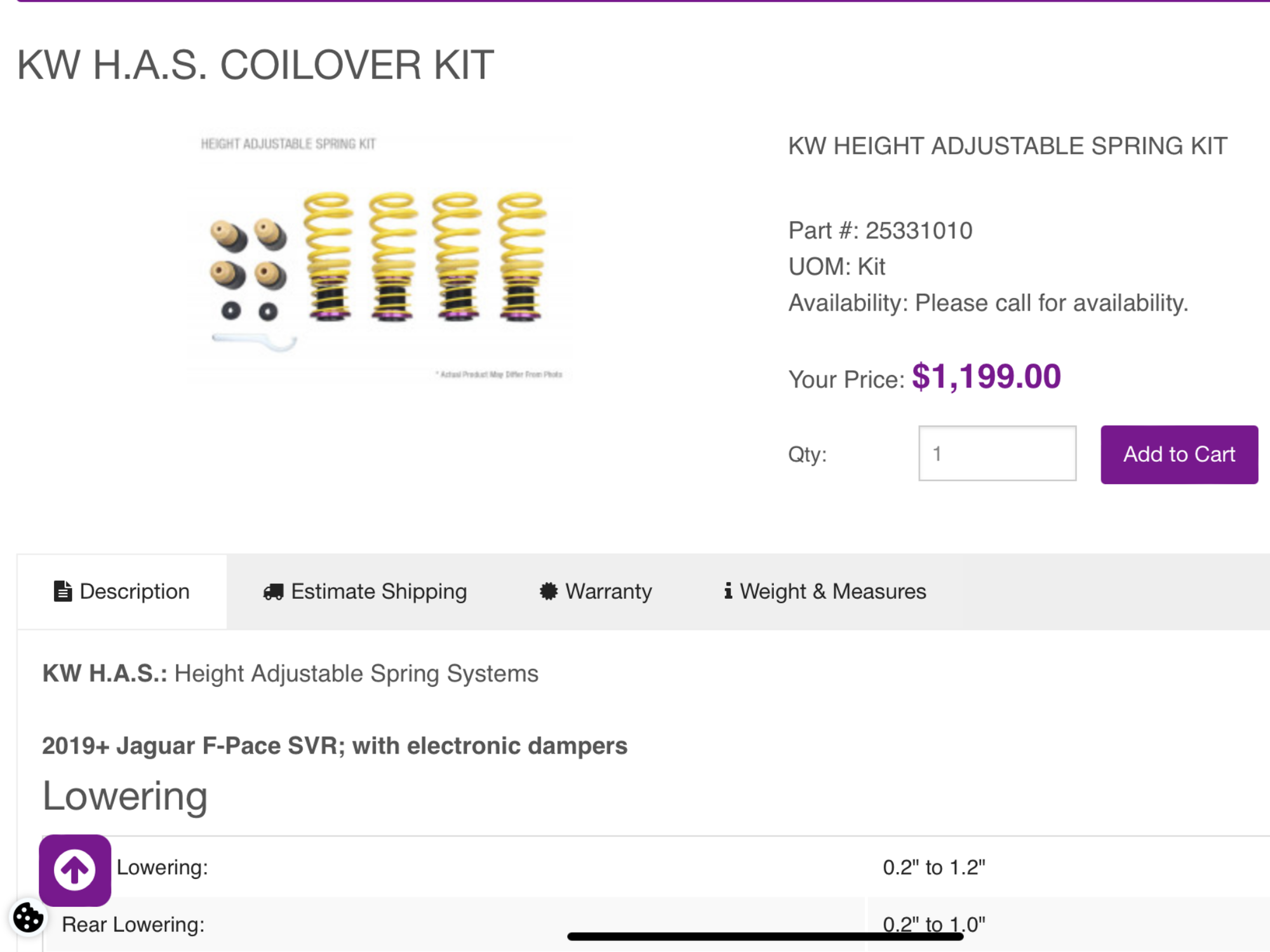The image size is (1270, 952).
Task: Click the $1,199.00 price
Action: pos(986,377)
